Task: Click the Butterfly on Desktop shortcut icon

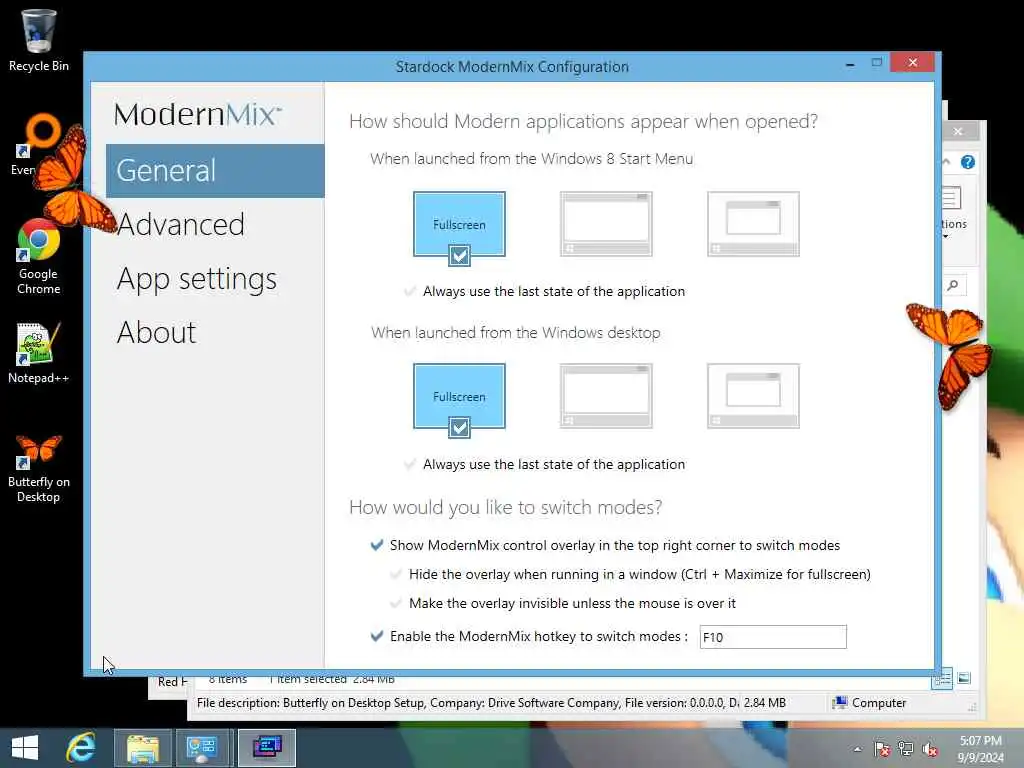Action: coord(39,468)
